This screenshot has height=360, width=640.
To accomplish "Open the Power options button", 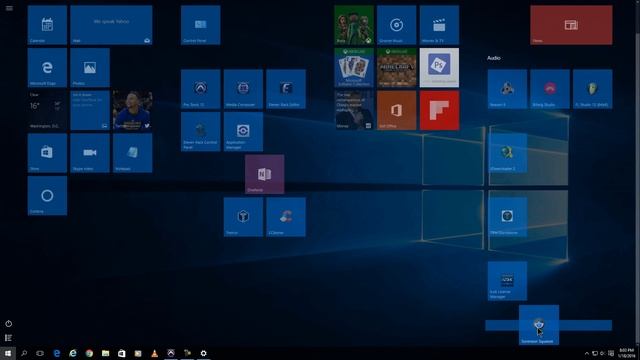I will point(9,324).
